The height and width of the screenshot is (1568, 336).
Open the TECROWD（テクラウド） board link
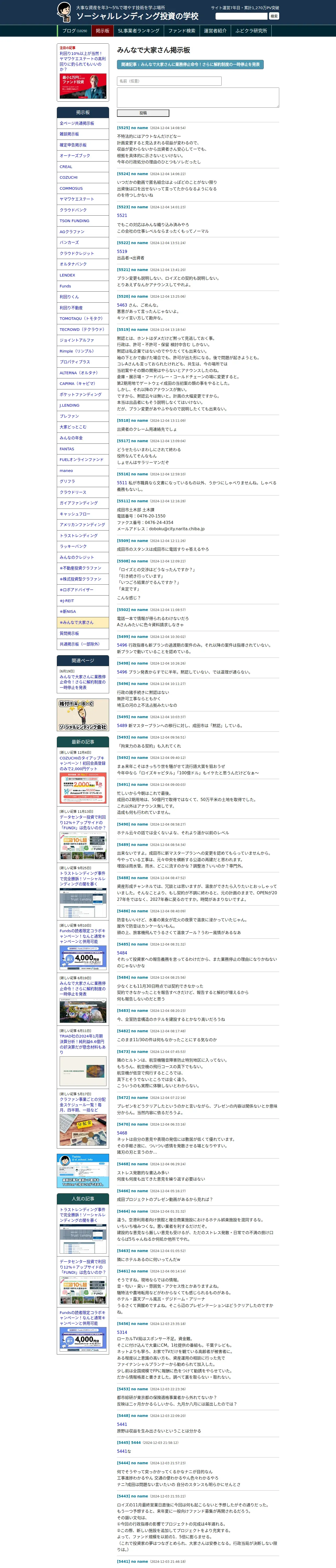(x=83, y=329)
